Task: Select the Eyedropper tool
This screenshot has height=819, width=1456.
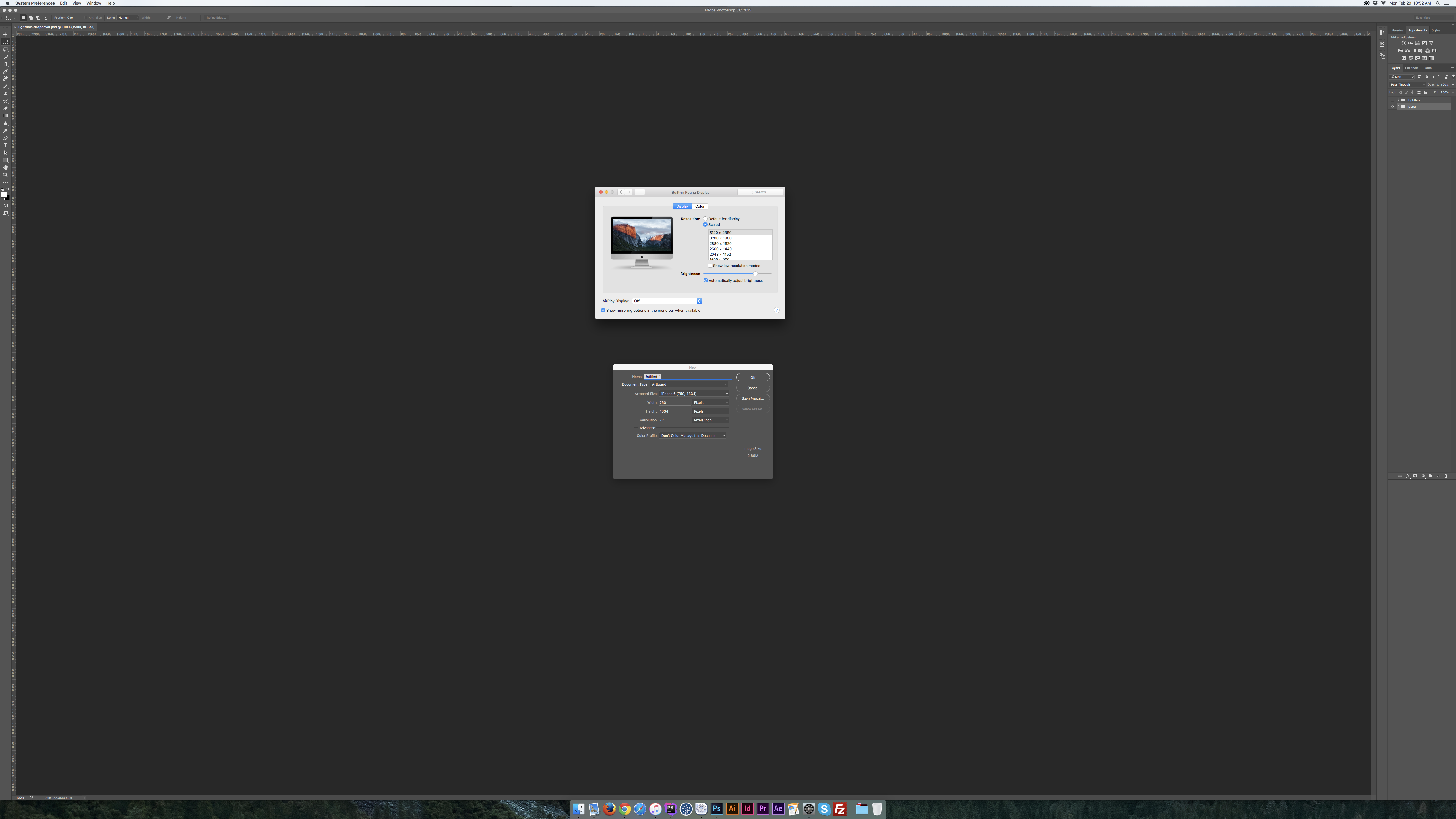Action: tap(6, 71)
